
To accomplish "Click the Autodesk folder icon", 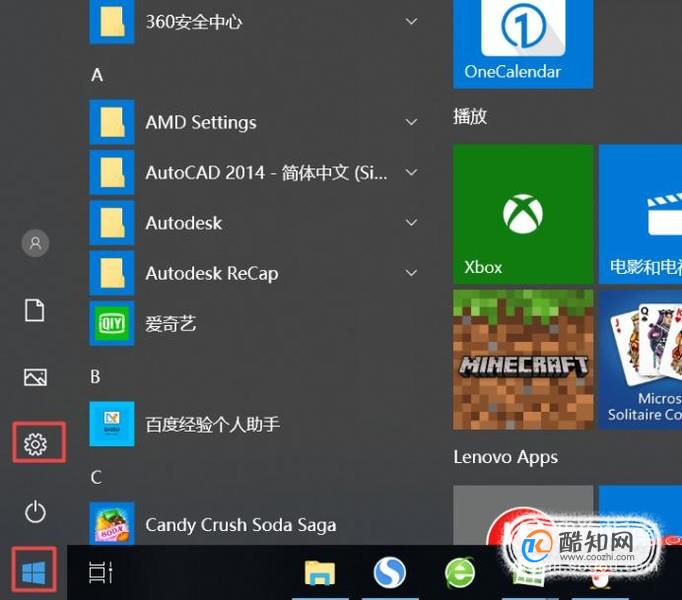I will [112, 223].
